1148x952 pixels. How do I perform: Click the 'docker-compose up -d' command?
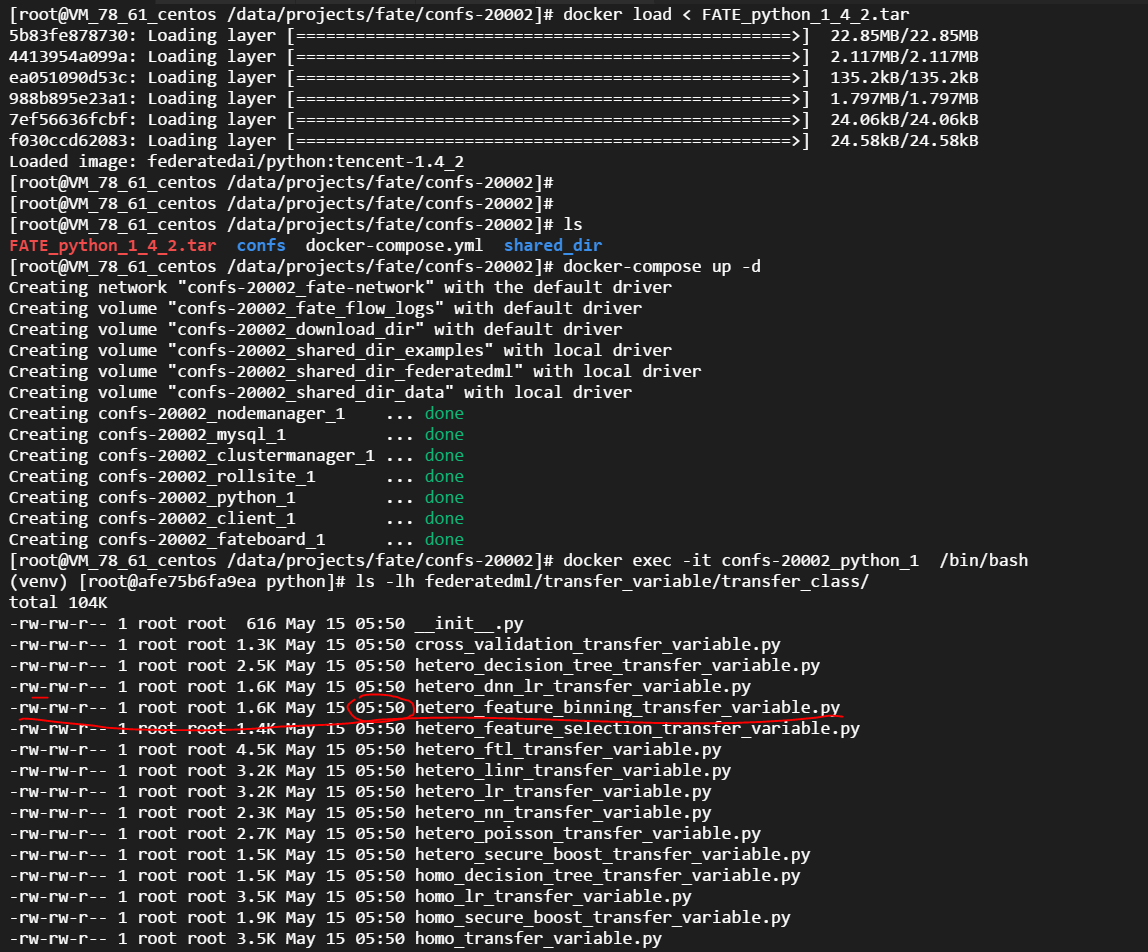click(662, 267)
